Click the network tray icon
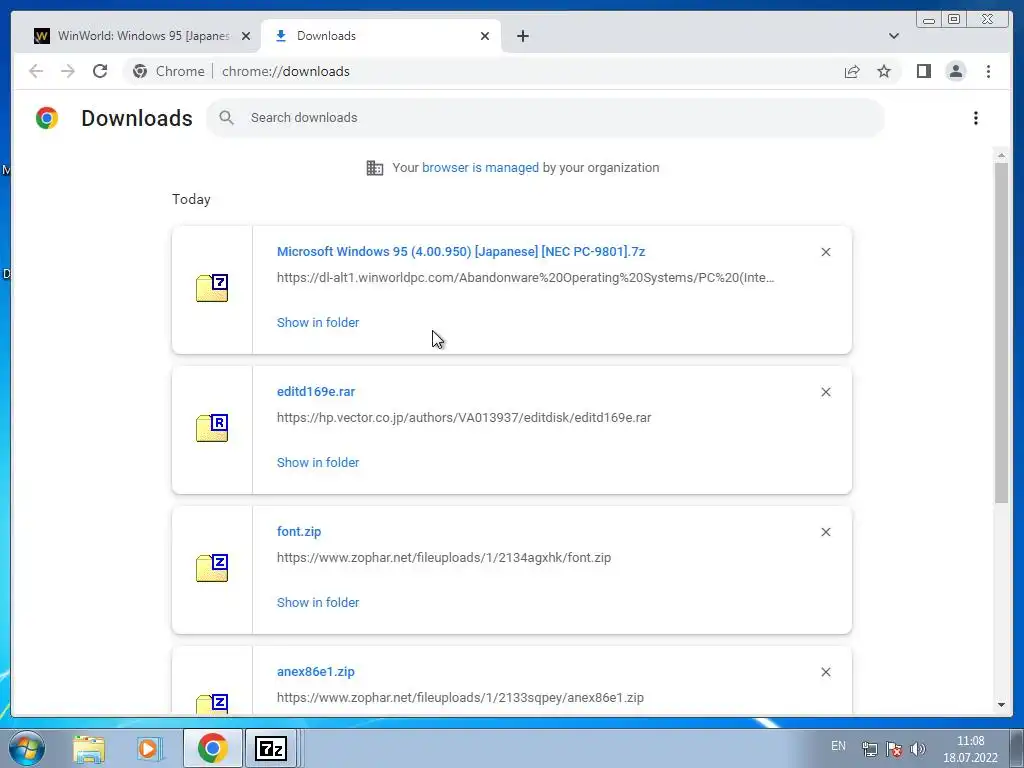 coord(869,749)
